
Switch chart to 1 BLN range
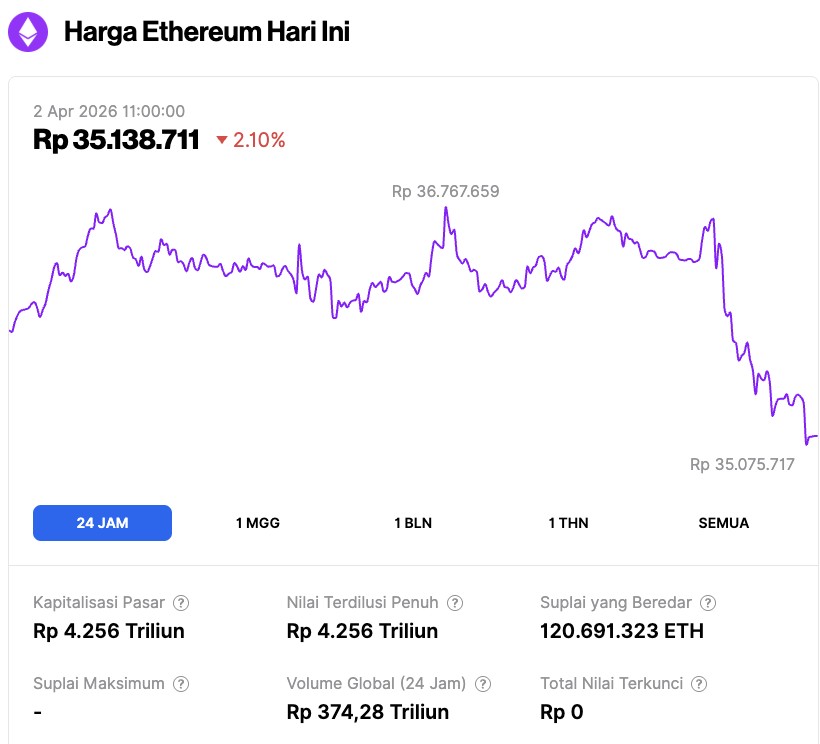coord(413,523)
